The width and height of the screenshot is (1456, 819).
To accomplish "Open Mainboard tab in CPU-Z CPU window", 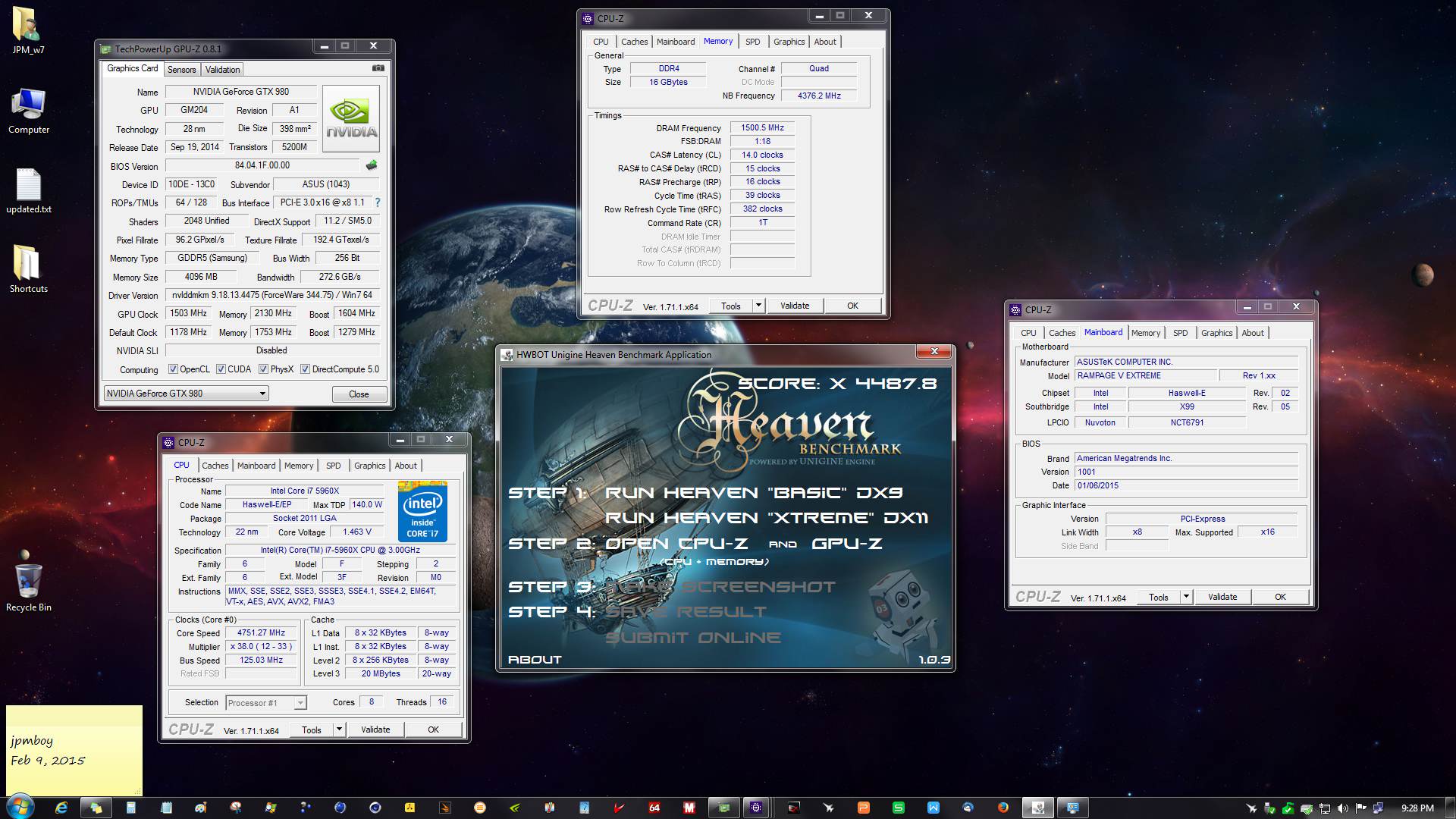I will point(256,466).
